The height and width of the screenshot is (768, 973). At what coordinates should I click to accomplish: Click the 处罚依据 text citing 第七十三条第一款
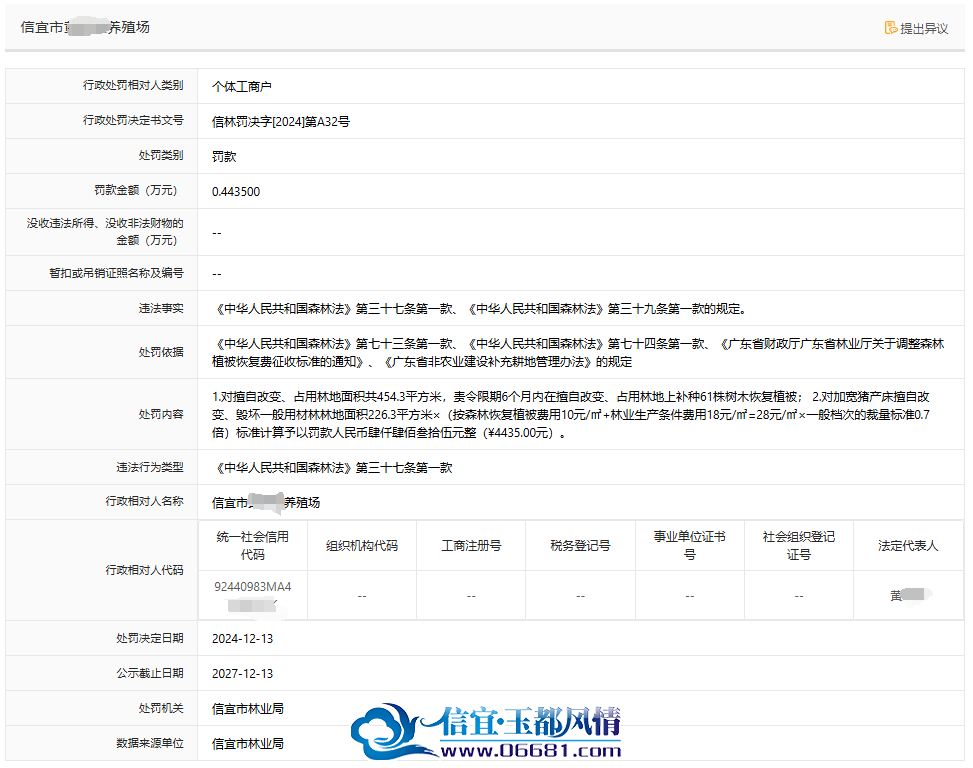pos(578,352)
